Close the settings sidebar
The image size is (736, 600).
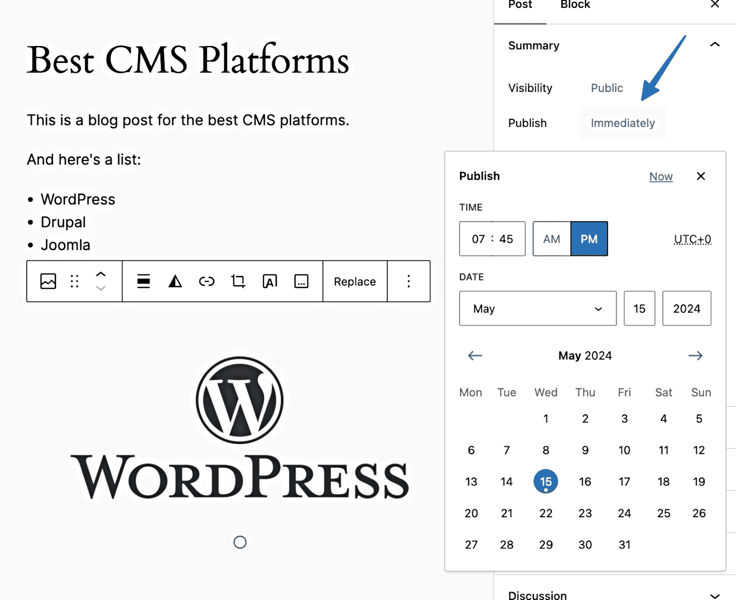(715, 4)
